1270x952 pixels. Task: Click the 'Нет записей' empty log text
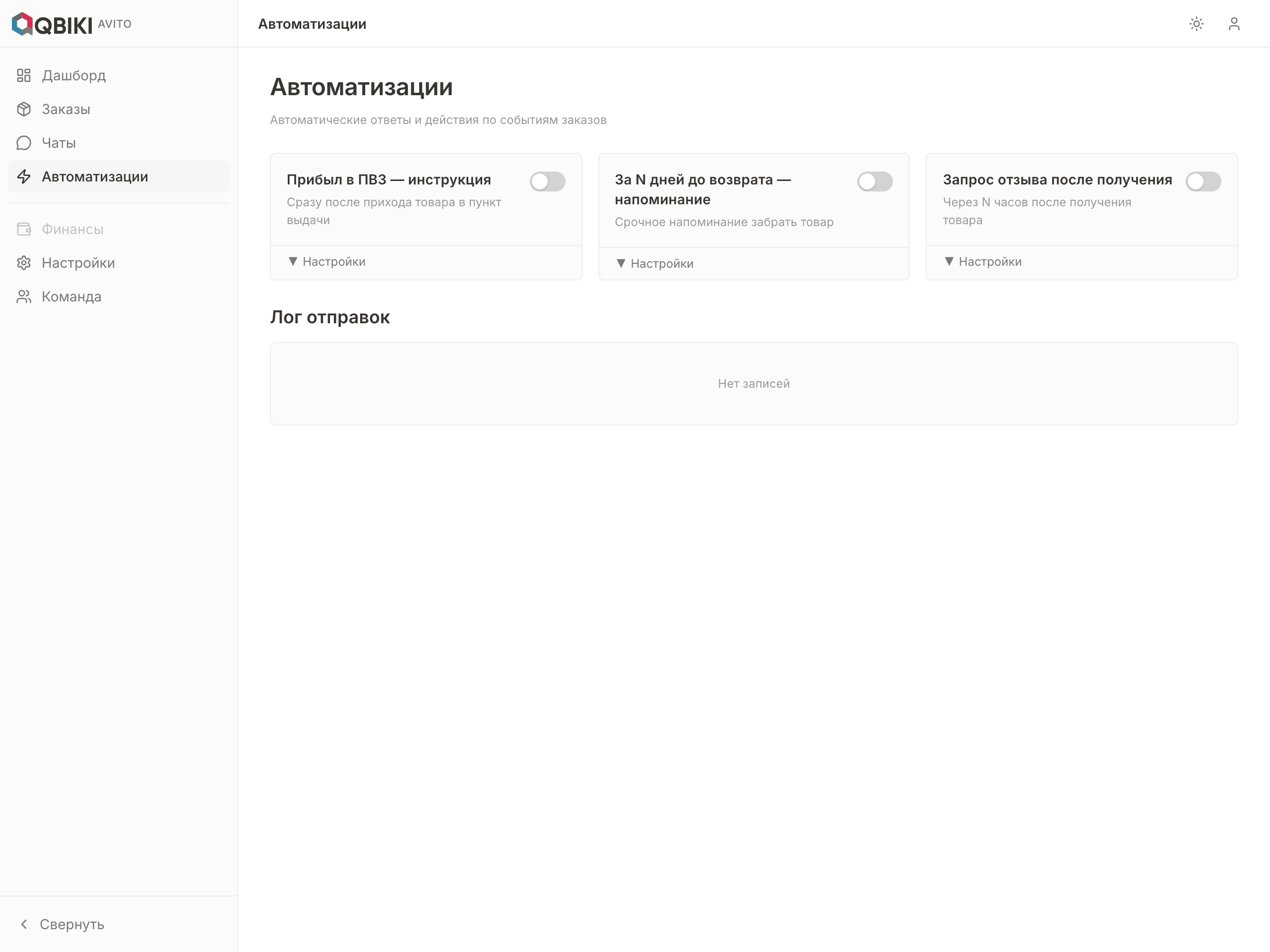pos(754,383)
